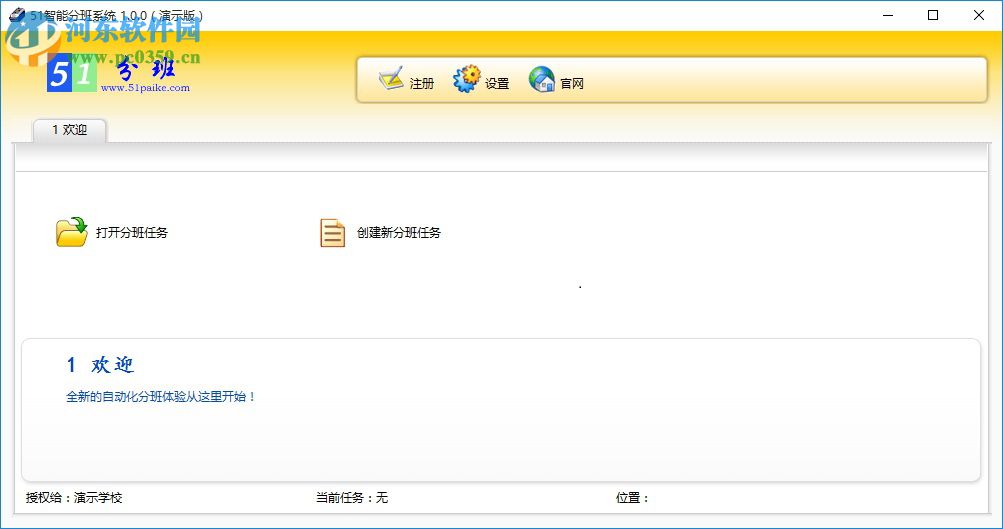The height and width of the screenshot is (529, 1003).
Task: Click the 当前任务：无 status entry
Action: (352, 498)
